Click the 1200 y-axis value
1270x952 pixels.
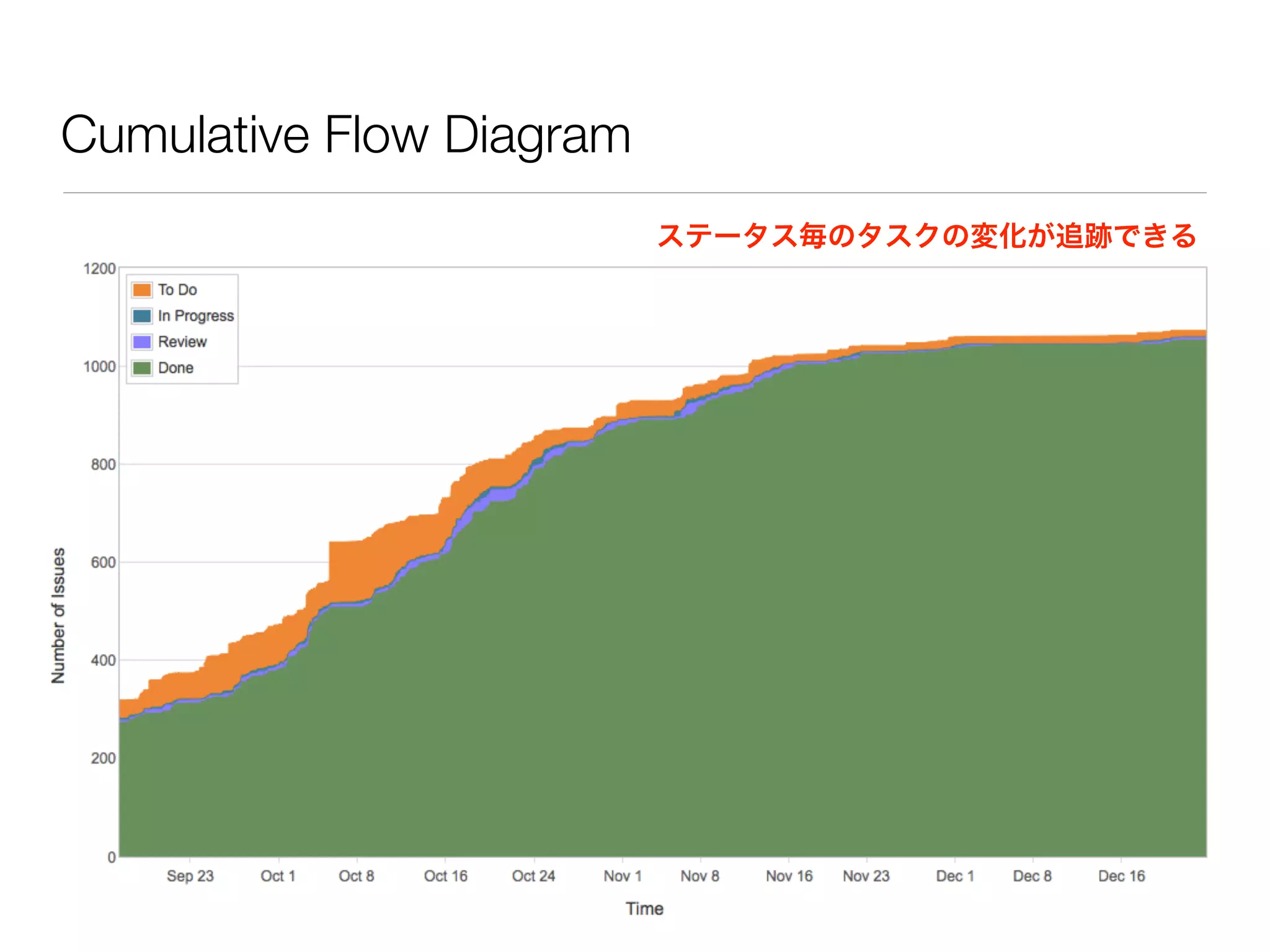pos(100,269)
